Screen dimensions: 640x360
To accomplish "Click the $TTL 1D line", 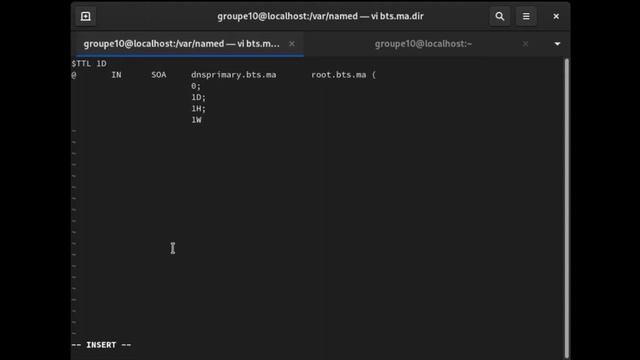I will [89, 64].
